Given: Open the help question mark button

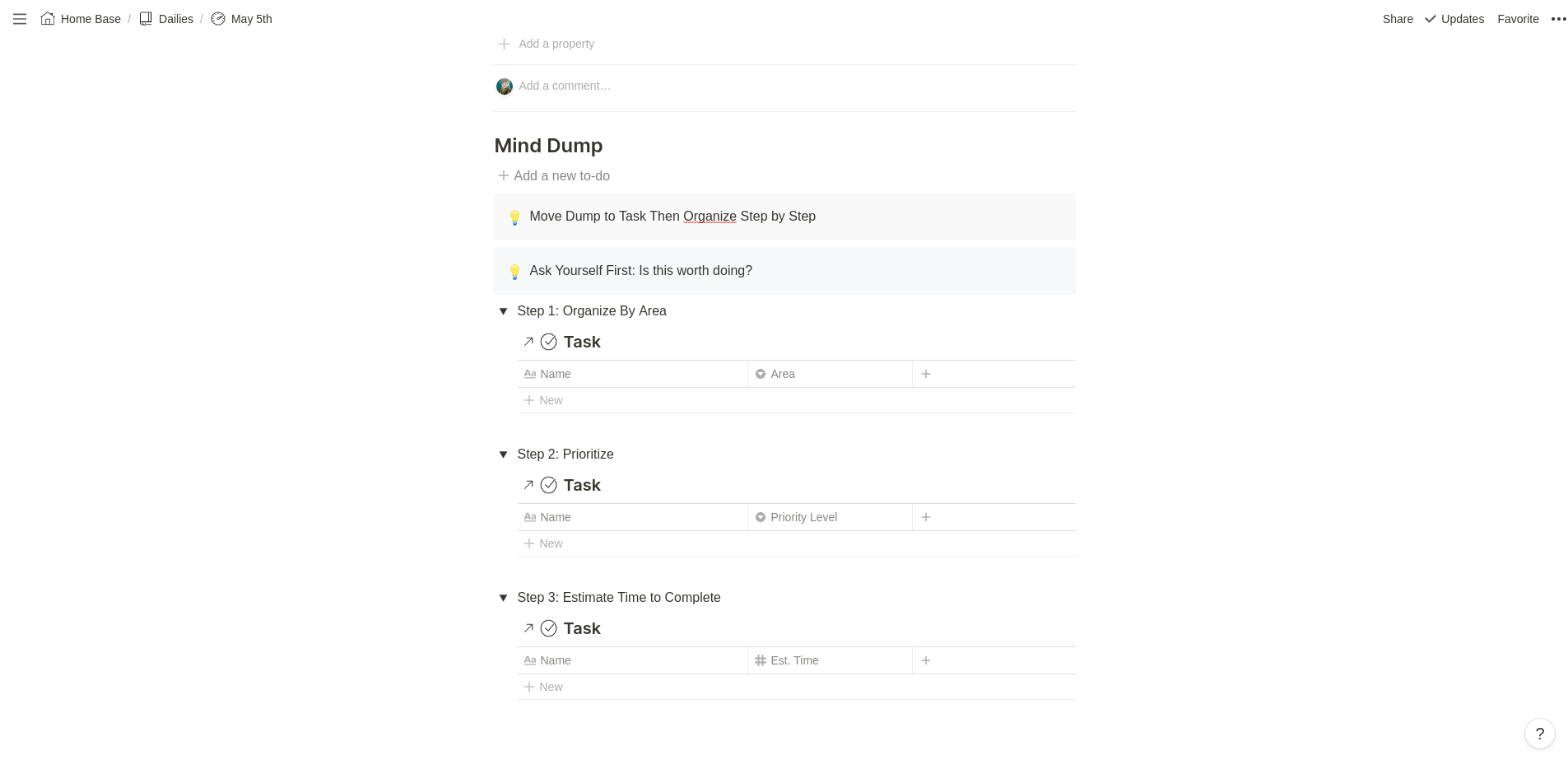Looking at the screenshot, I should click(1539, 734).
